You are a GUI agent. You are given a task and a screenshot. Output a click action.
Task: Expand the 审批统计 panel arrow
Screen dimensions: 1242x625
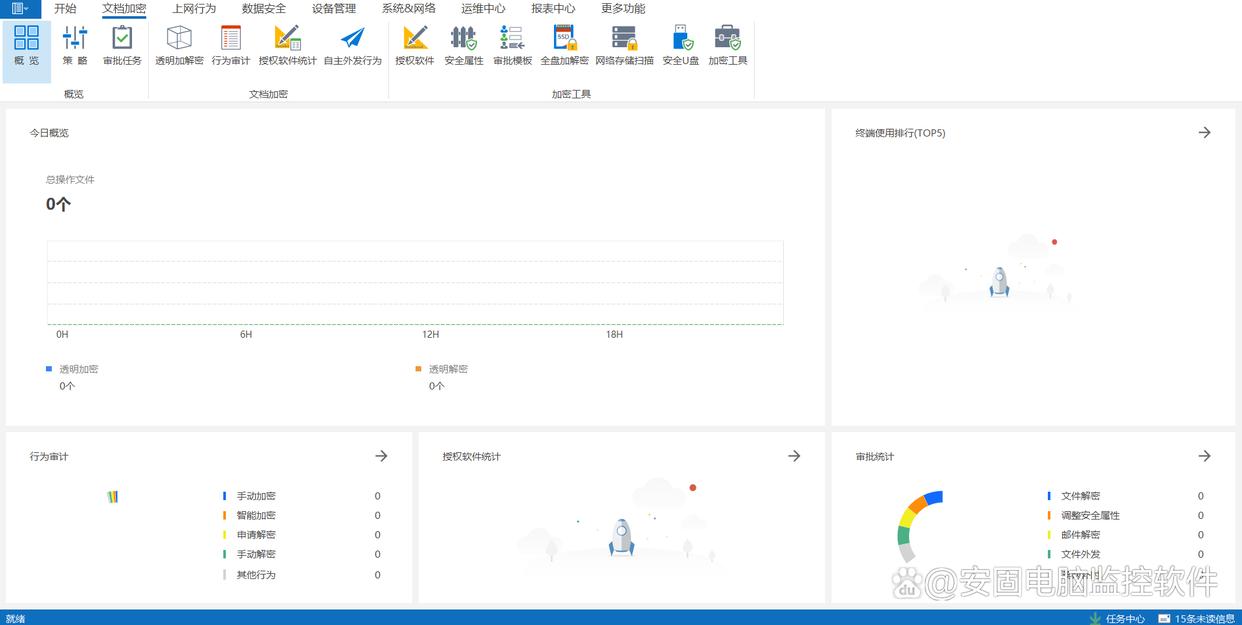point(1204,456)
